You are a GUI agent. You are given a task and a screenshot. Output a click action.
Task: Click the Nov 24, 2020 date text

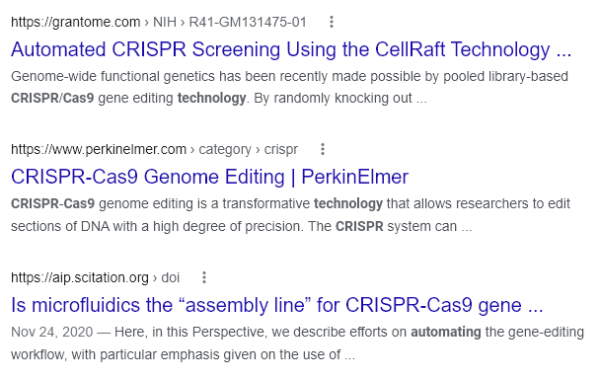[52, 332]
